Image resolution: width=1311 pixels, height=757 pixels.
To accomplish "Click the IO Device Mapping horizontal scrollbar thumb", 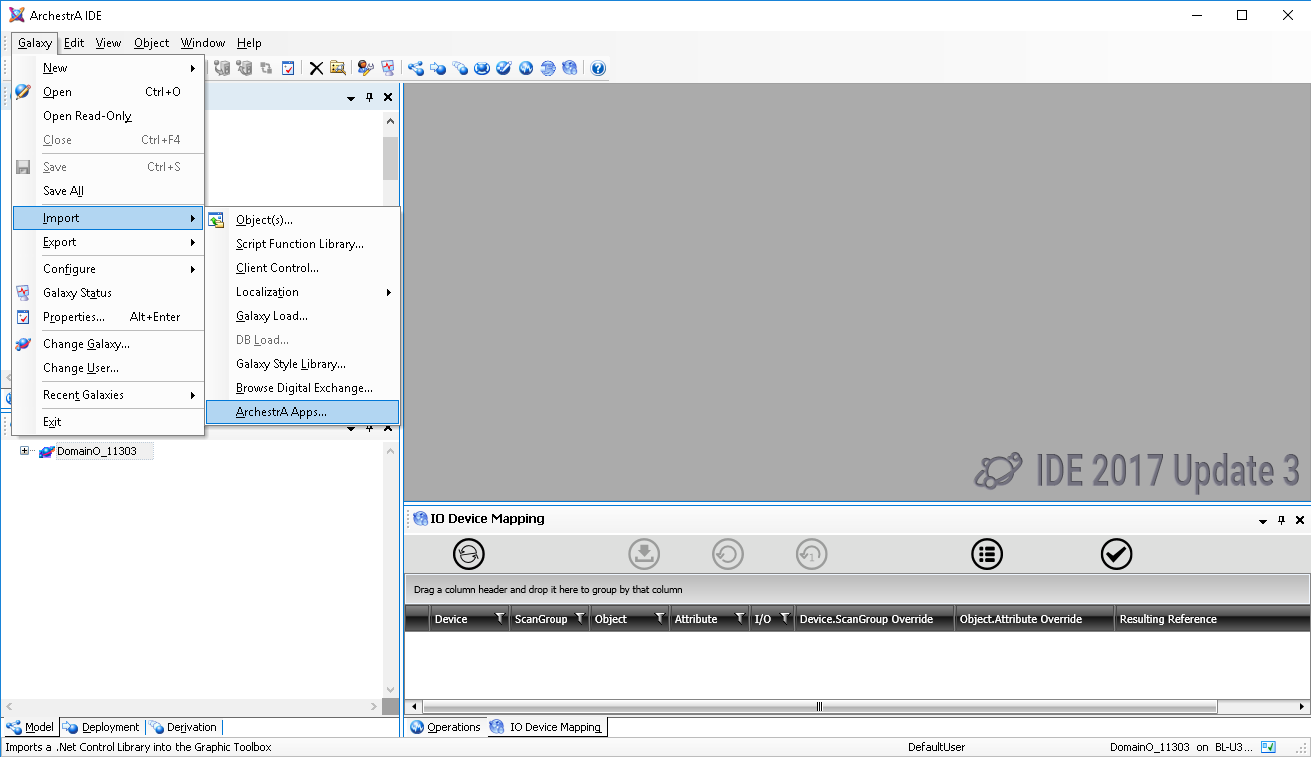I will pos(819,706).
